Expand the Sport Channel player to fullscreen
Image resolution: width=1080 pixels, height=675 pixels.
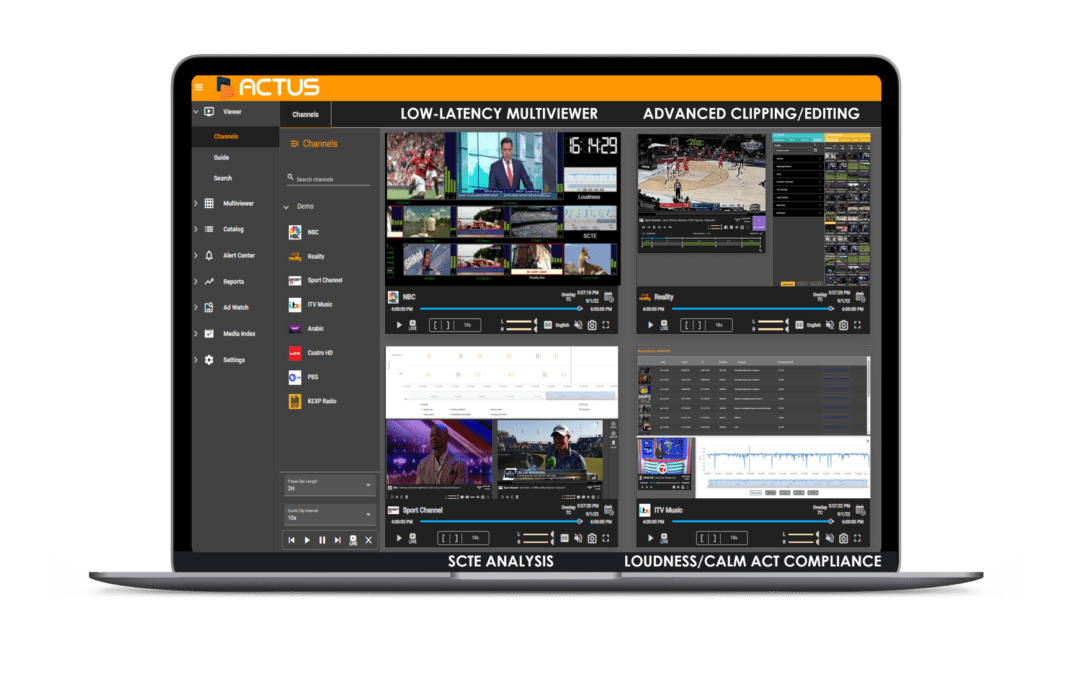pyautogui.click(x=606, y=538)
